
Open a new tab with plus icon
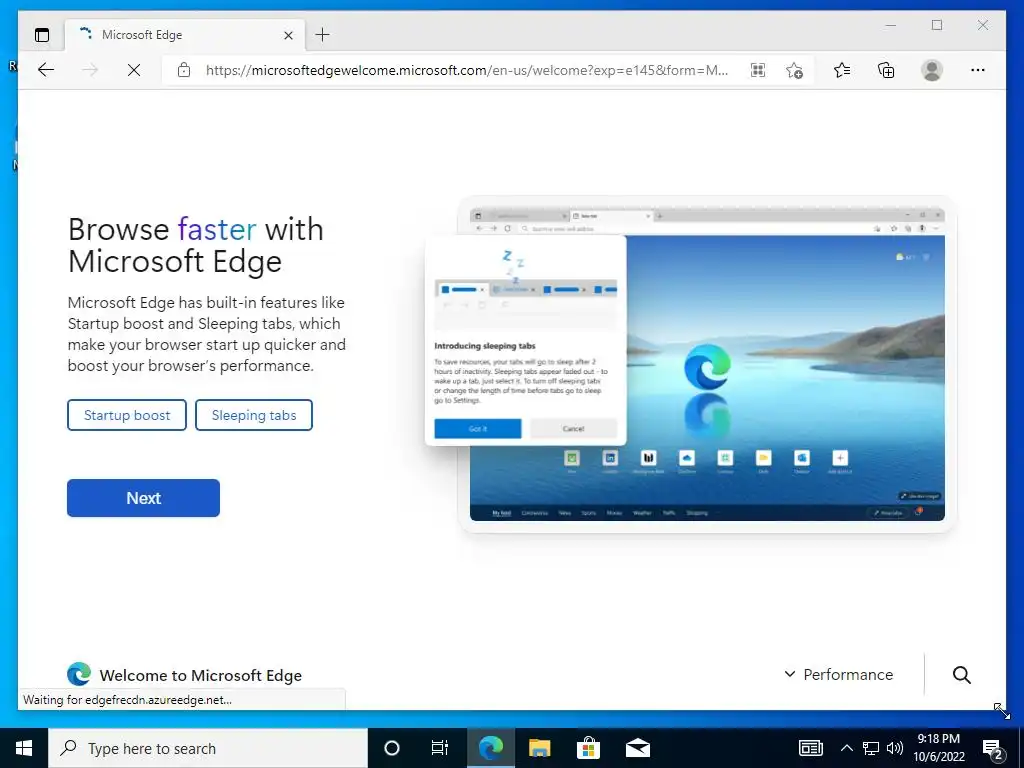pos(323,35)
